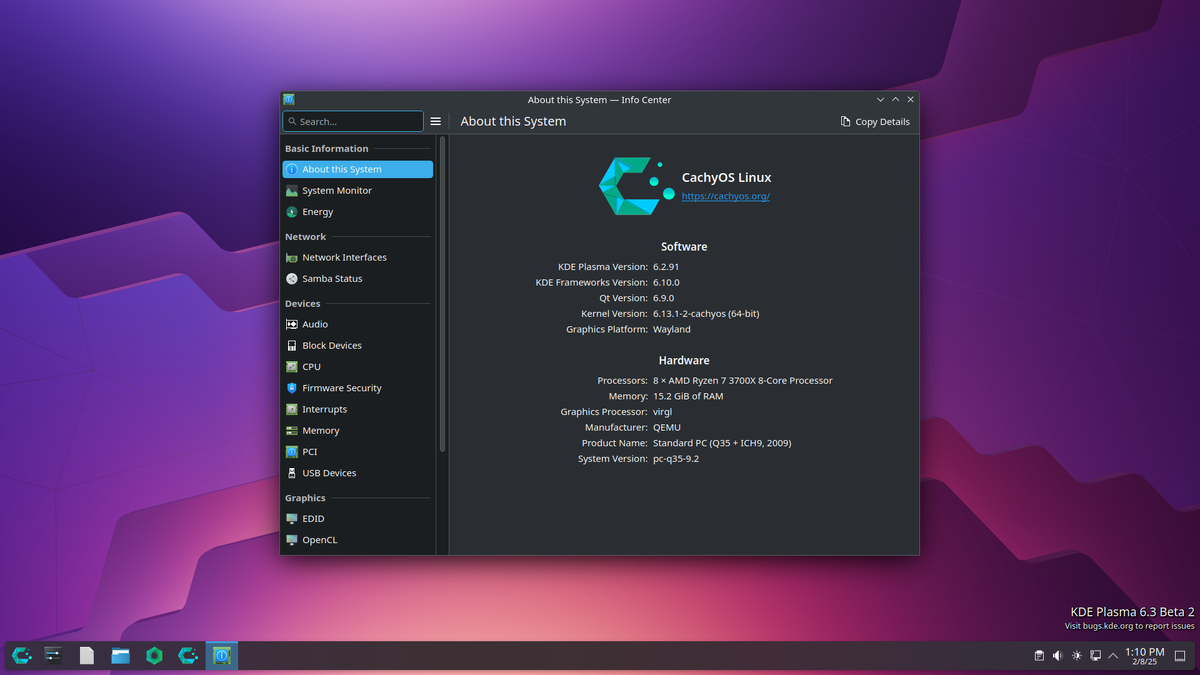Image resolution: width=1200 pixels, height=675 pixels.
Task: Open clipboard manager from system tray
Action: 1038,655
